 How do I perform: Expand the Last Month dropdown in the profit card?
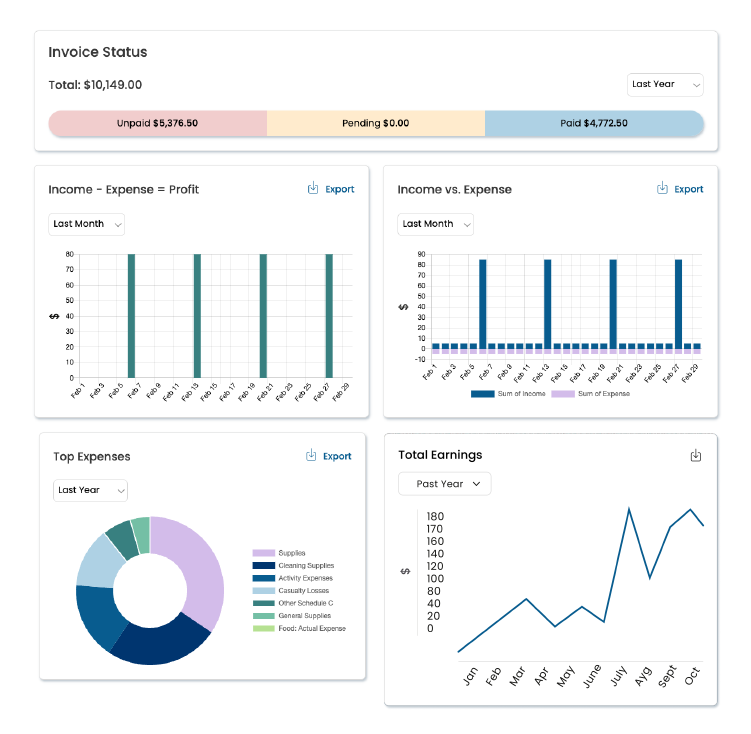click(87, 224)
